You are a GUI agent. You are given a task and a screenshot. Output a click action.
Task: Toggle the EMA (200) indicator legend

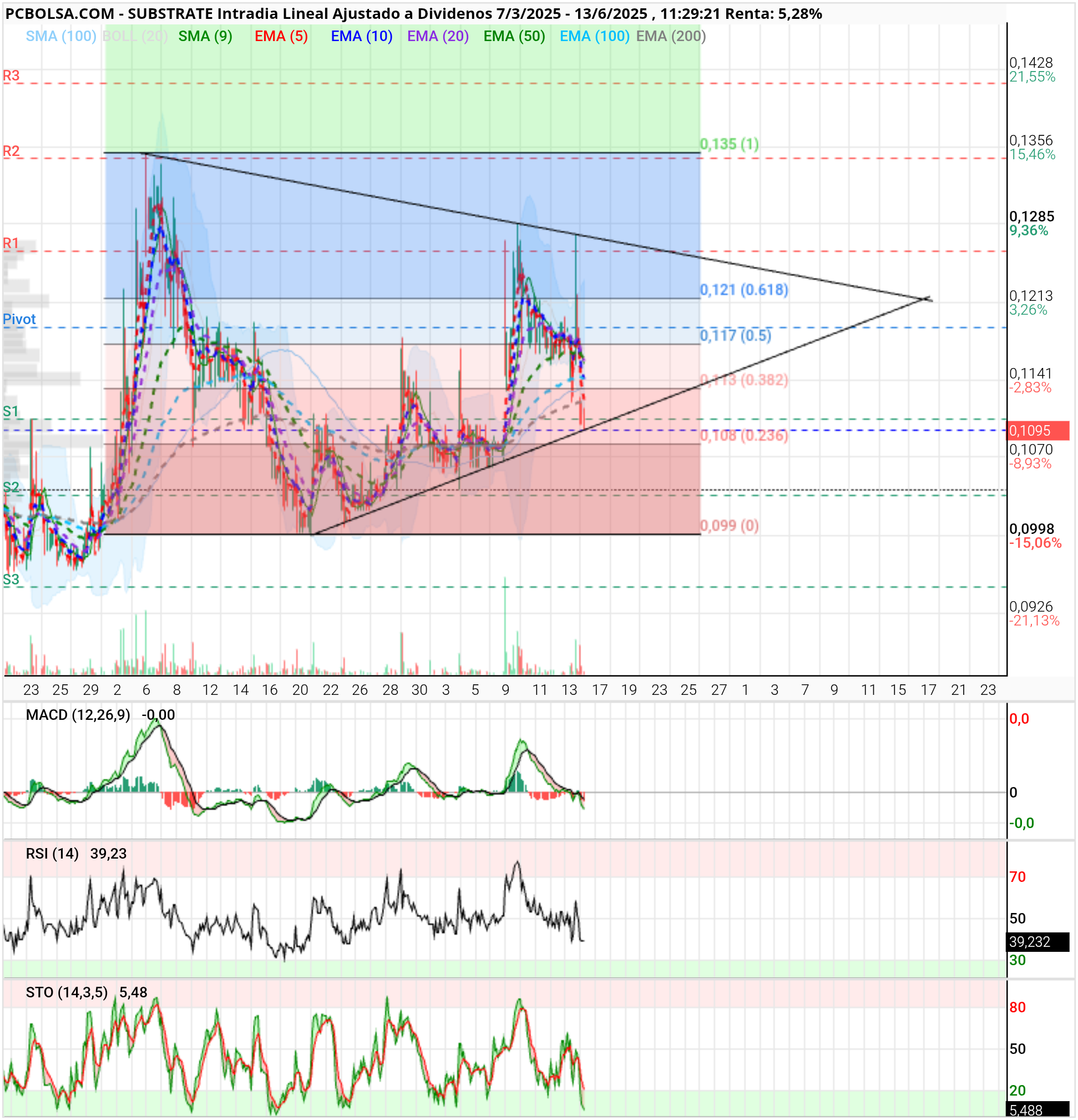(x=671, y=37)
